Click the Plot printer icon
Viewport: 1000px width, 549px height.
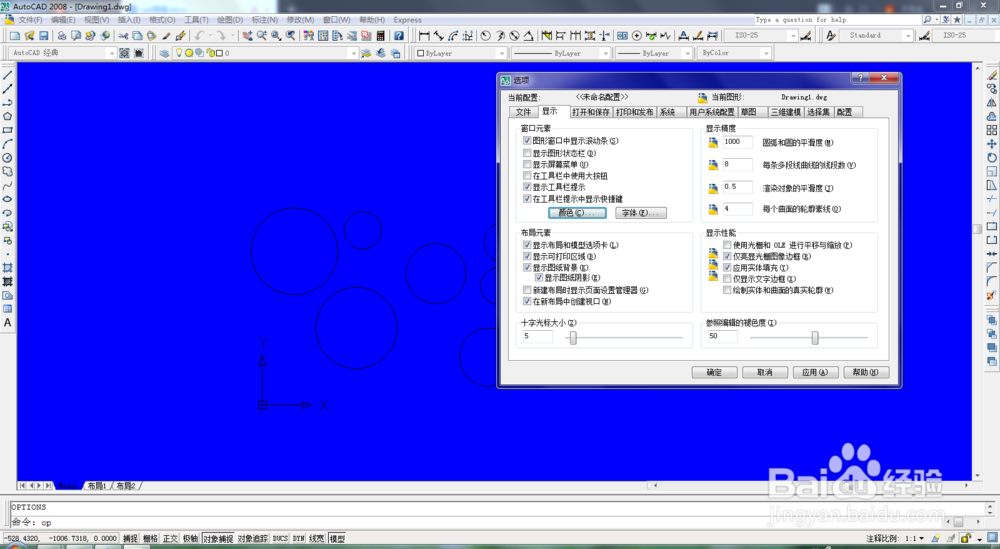[62, 36]
